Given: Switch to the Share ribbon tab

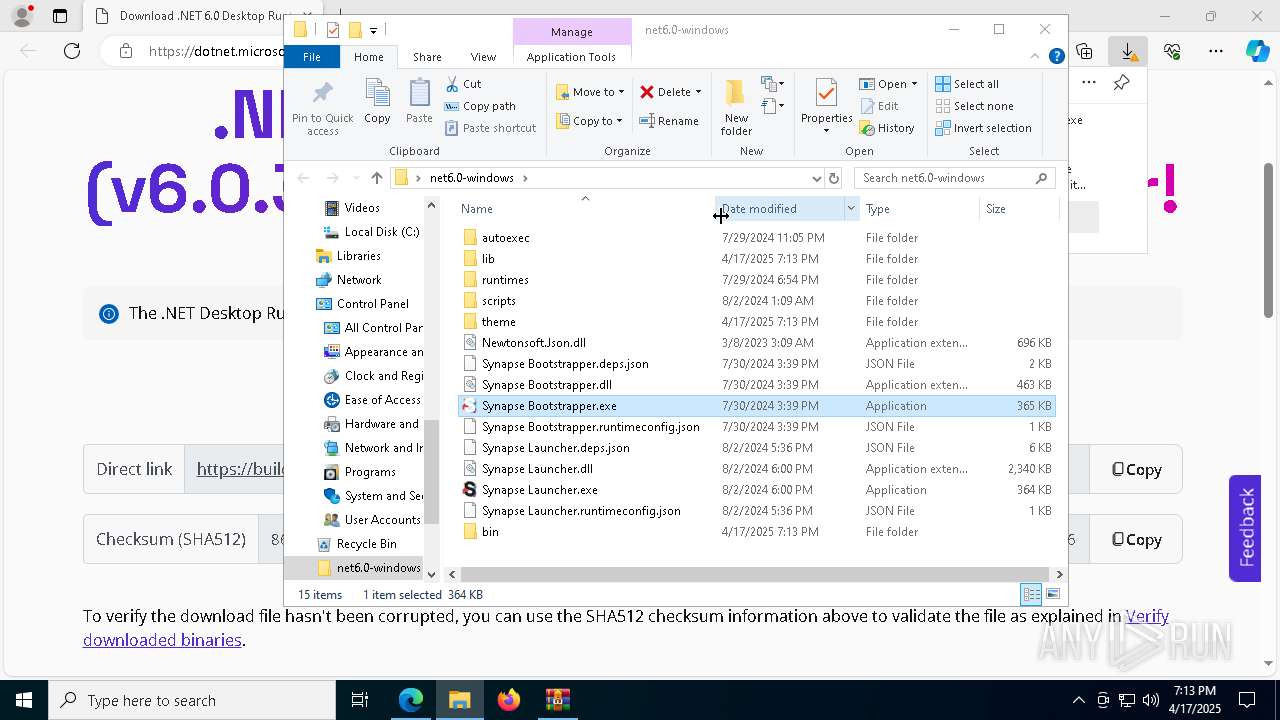Looking at the screenshot, I should tap(427, 57).
